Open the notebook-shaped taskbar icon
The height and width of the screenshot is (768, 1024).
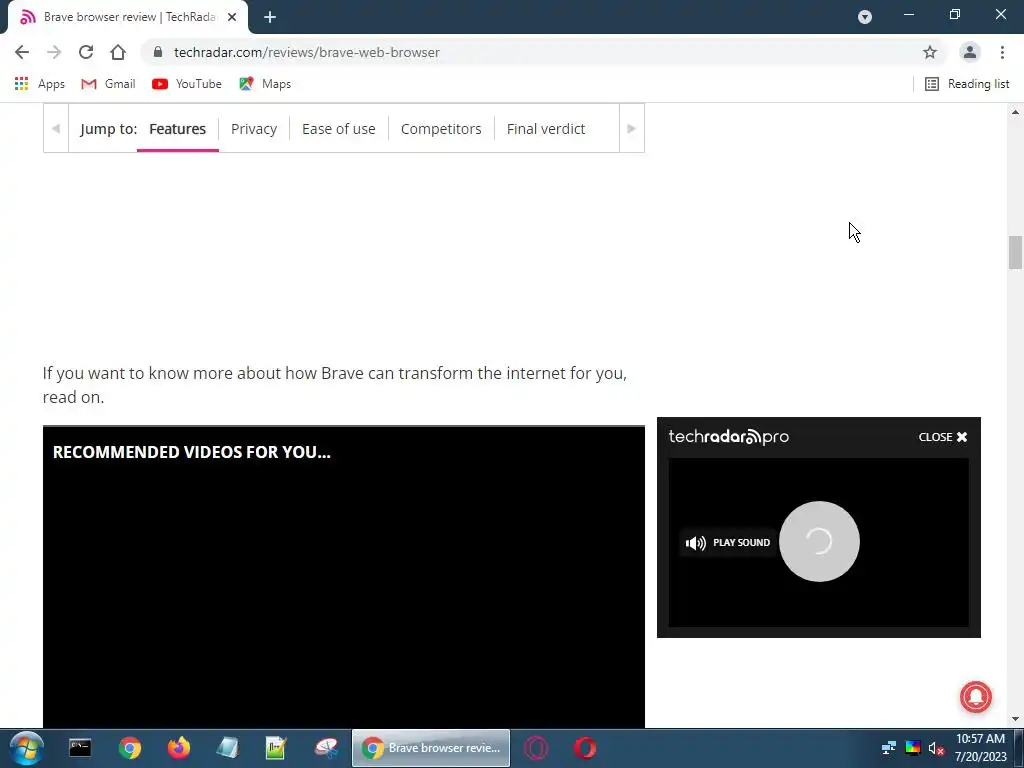[x=228, y=748]
